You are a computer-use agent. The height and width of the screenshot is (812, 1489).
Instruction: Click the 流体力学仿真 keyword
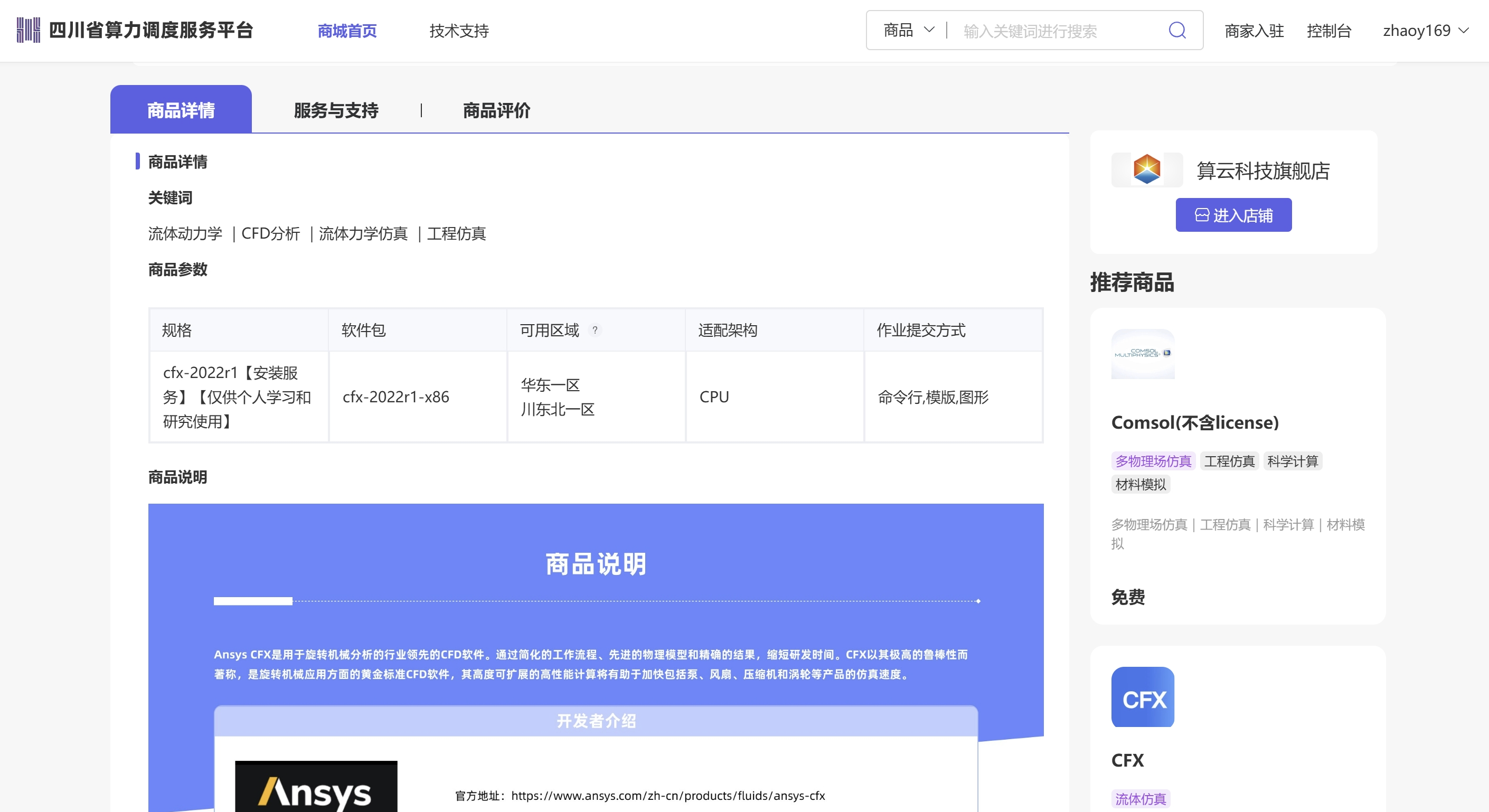pos(363,233)
